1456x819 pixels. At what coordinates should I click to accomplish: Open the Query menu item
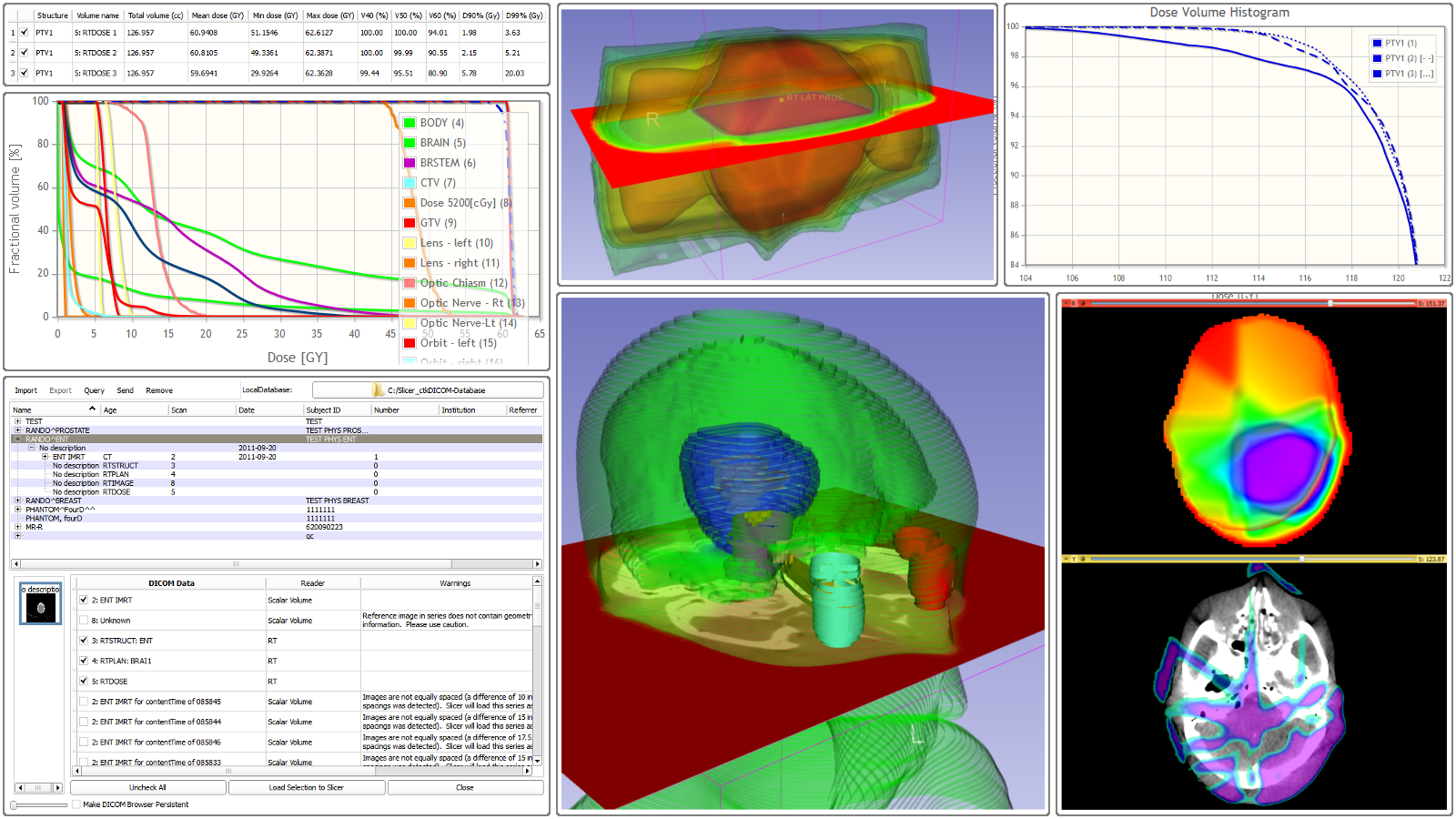pos(94,390)
